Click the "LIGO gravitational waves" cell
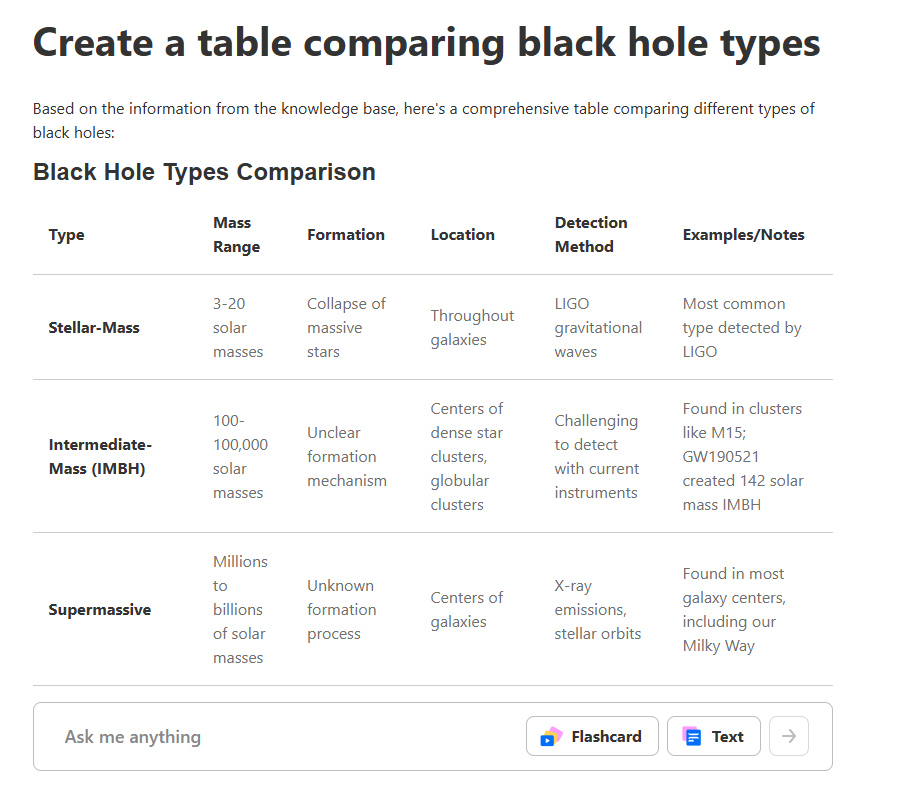The height and width of the screenshot is (789, 900). (598, 328)
